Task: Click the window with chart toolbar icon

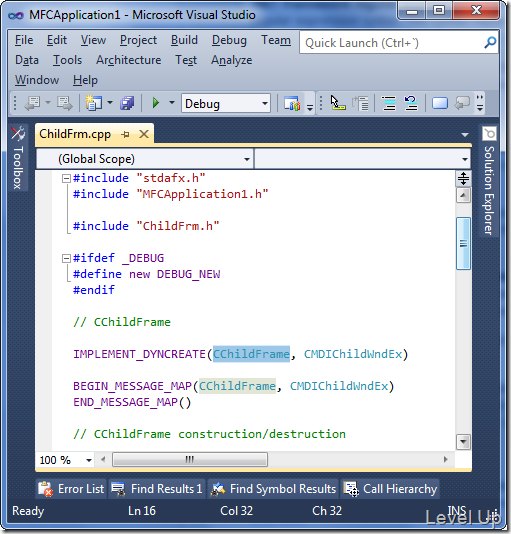Action: (x=292, y=103)
